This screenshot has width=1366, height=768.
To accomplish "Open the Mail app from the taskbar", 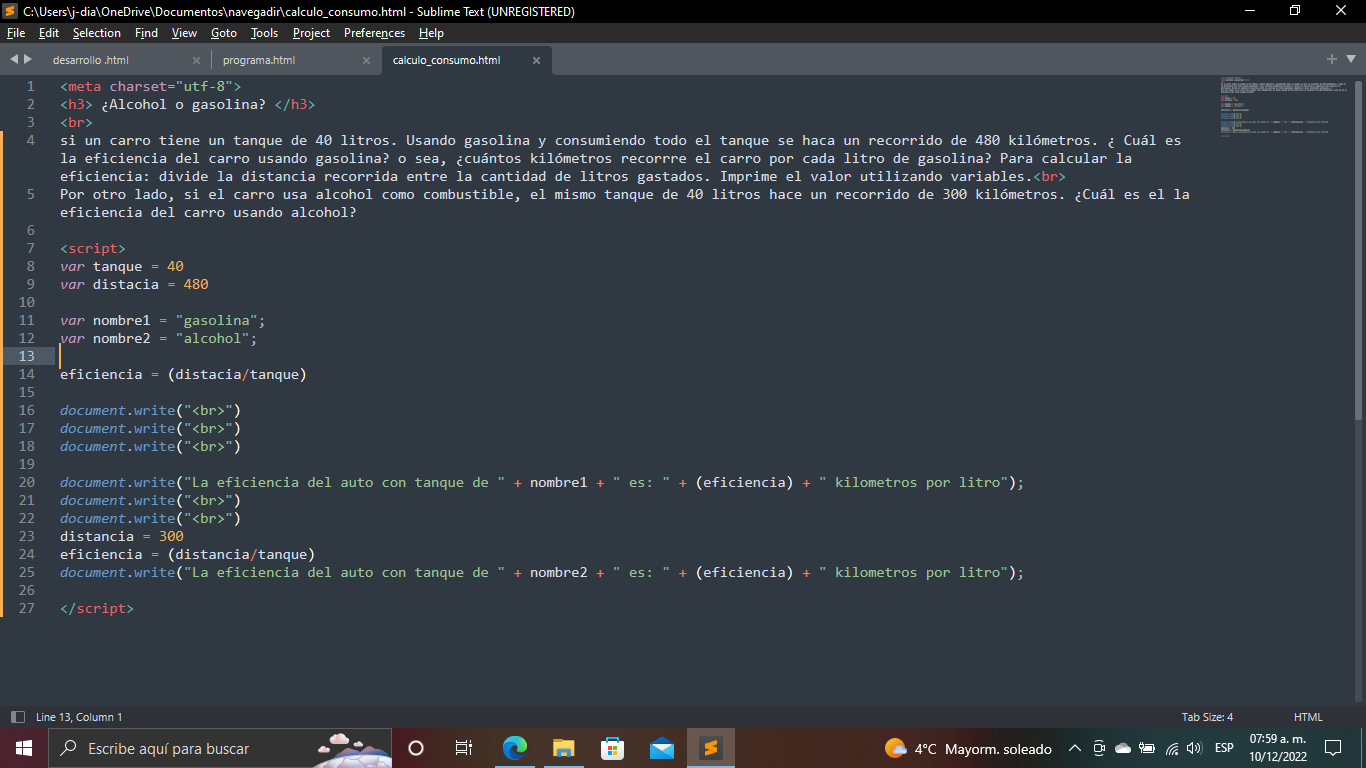I will (661, 748).
